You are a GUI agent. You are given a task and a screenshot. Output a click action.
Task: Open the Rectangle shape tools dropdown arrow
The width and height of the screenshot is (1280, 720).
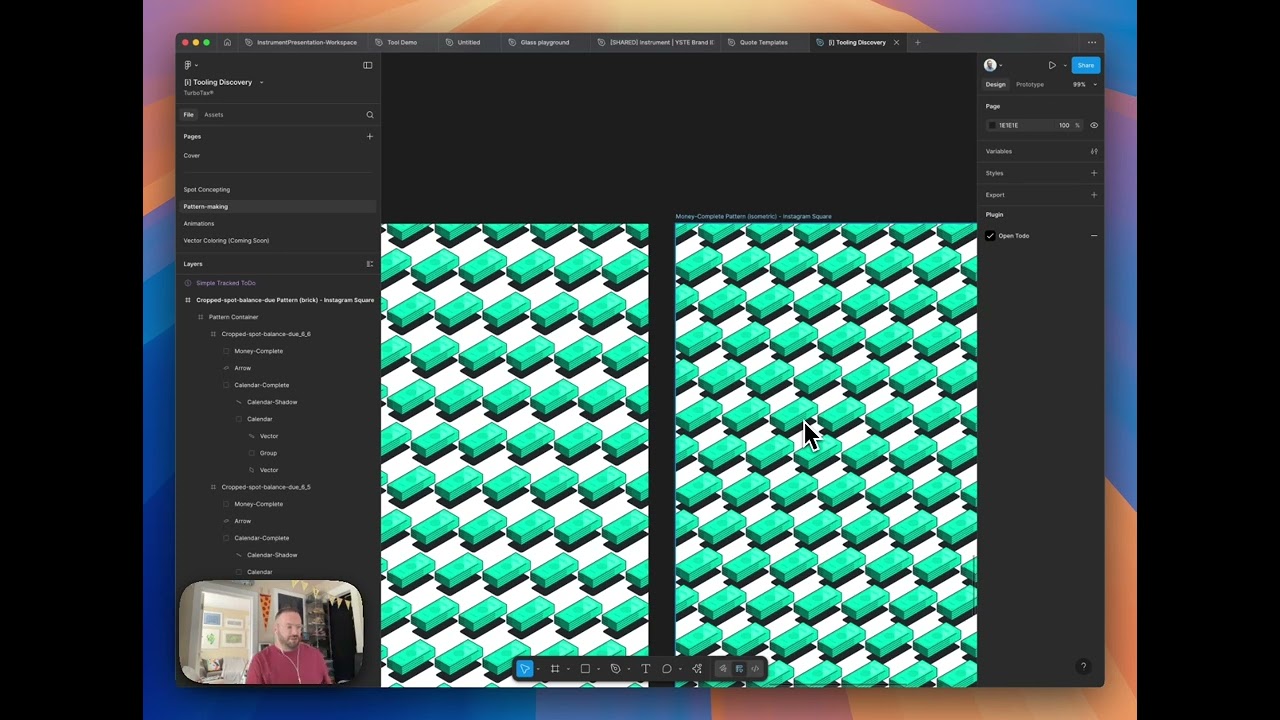(598, 669)
